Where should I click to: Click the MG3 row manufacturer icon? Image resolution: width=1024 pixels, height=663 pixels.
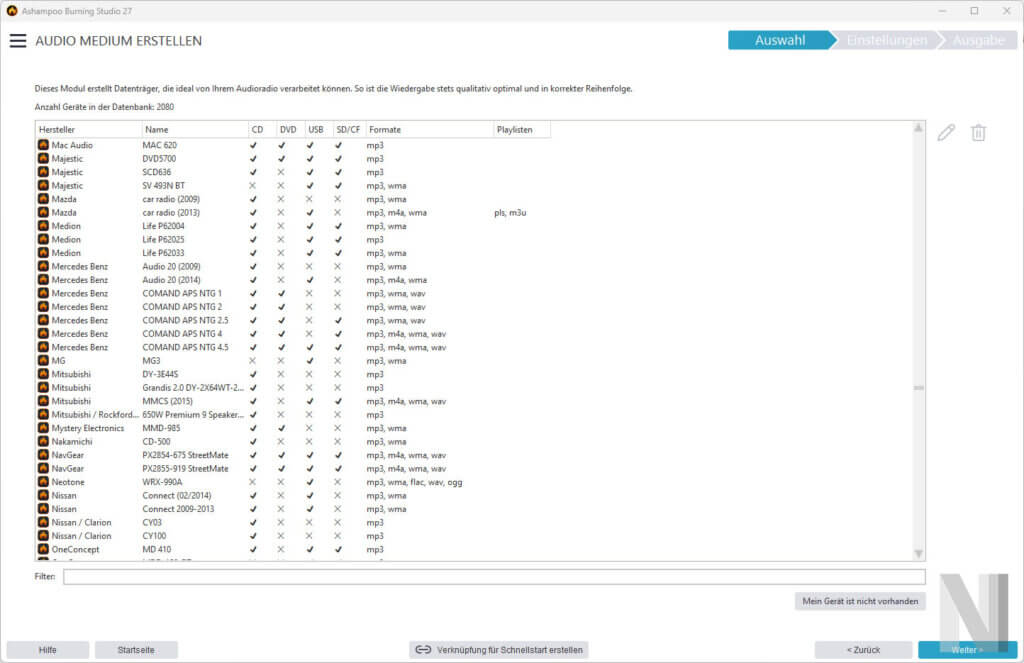43,361
